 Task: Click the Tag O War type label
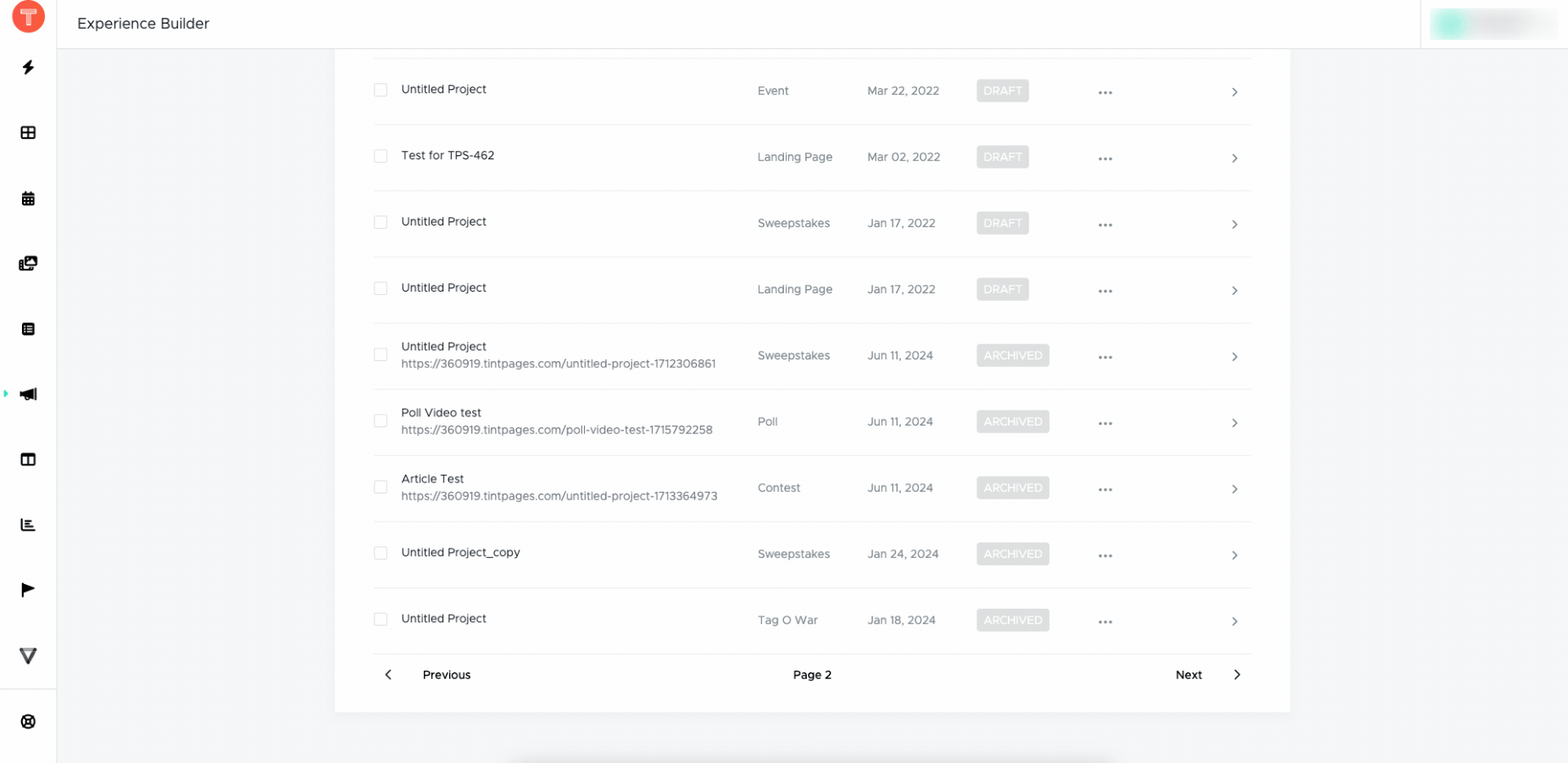tap(787, 620)
